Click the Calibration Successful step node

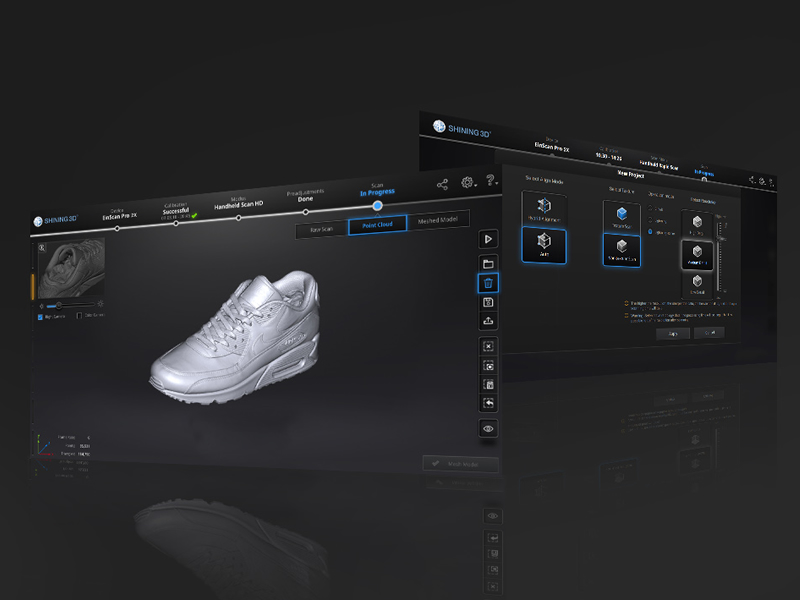(x=176, y=223)
